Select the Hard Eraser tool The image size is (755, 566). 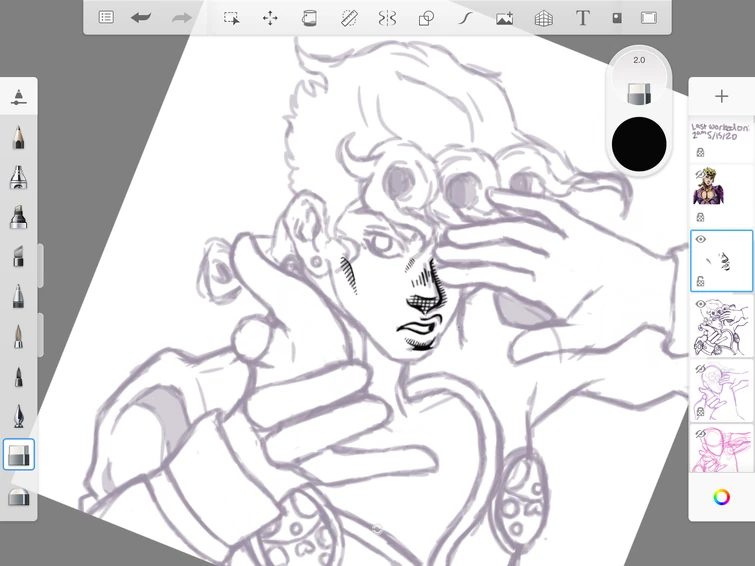19,454
